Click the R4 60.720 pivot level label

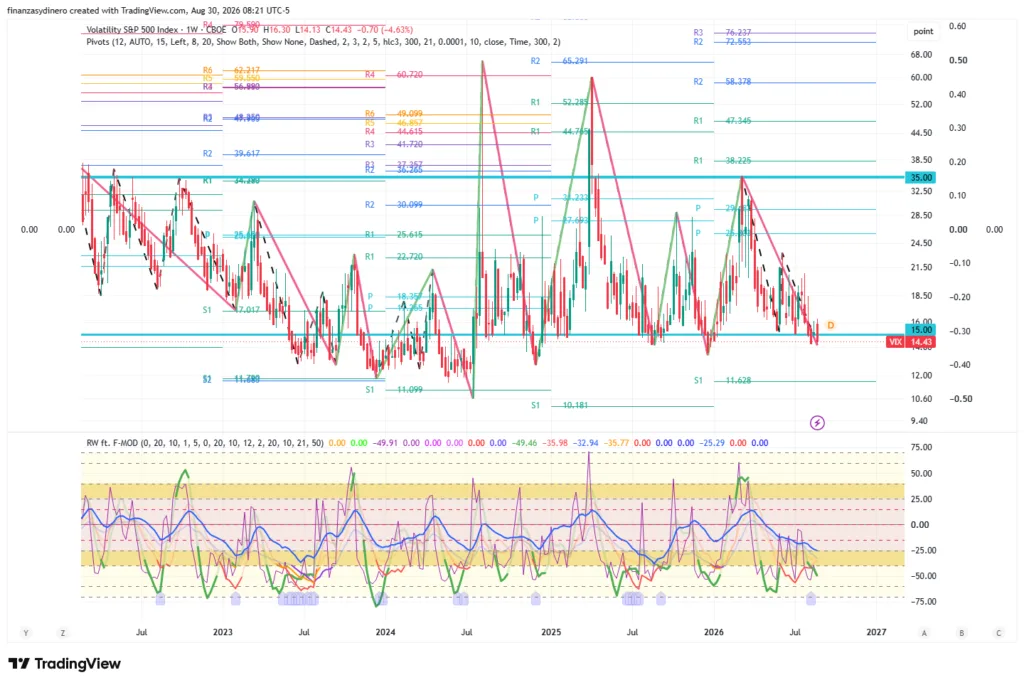394,74
